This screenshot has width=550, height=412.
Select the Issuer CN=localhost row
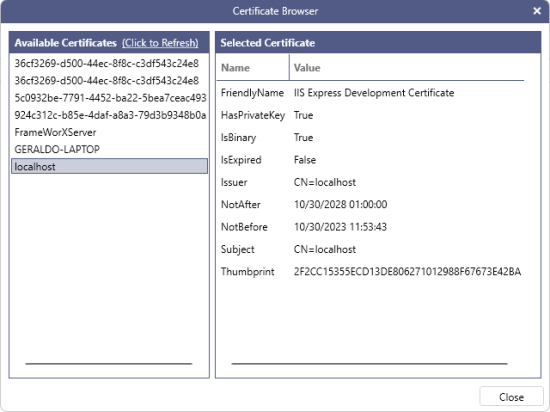370,182
